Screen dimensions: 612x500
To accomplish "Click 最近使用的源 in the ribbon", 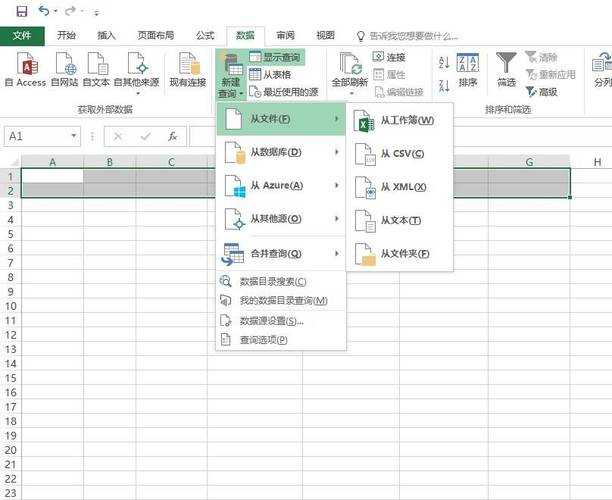I will [284, 92].
